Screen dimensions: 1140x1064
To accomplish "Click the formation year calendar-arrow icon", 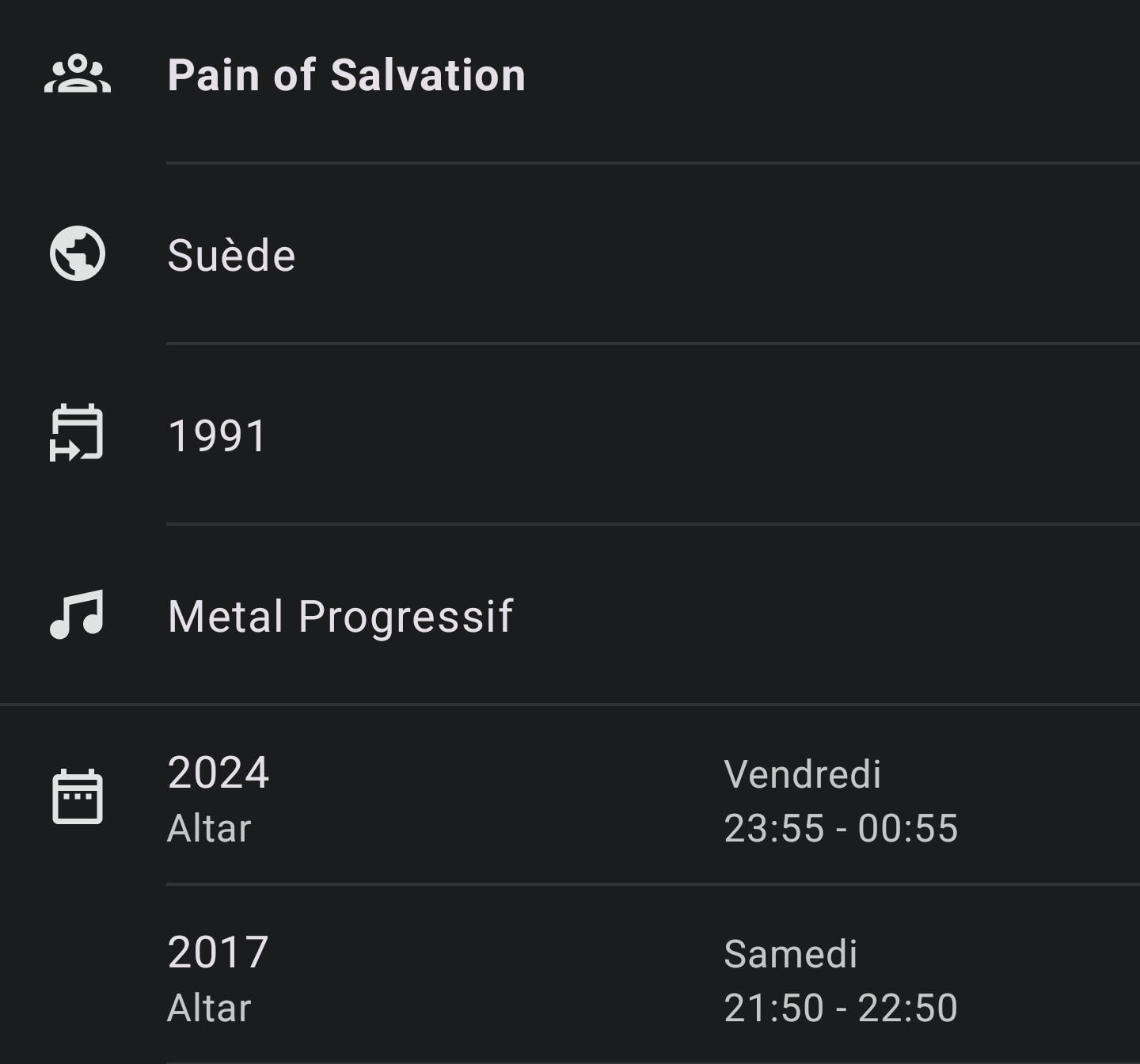I will click(77, 433).
